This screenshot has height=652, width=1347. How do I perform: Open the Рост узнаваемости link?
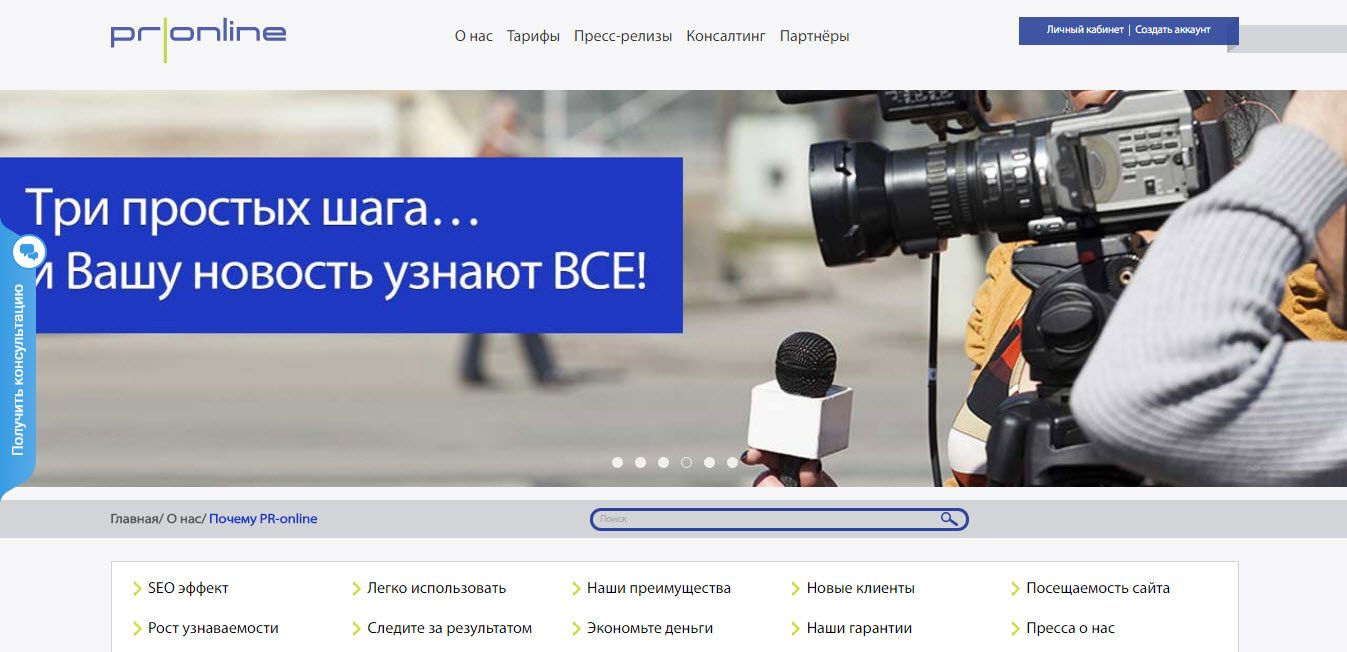point(213,628)
